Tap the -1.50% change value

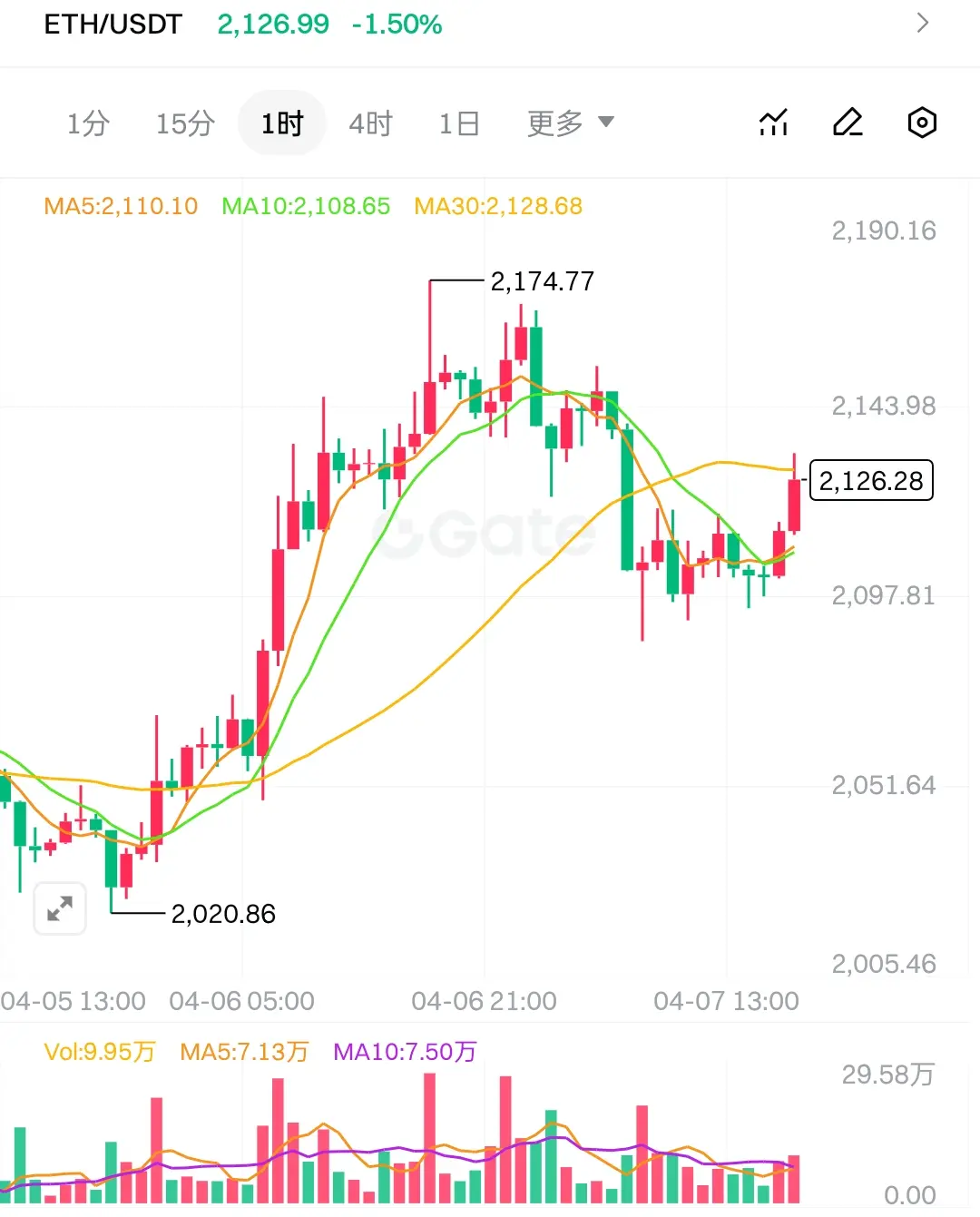pos(397,25)
